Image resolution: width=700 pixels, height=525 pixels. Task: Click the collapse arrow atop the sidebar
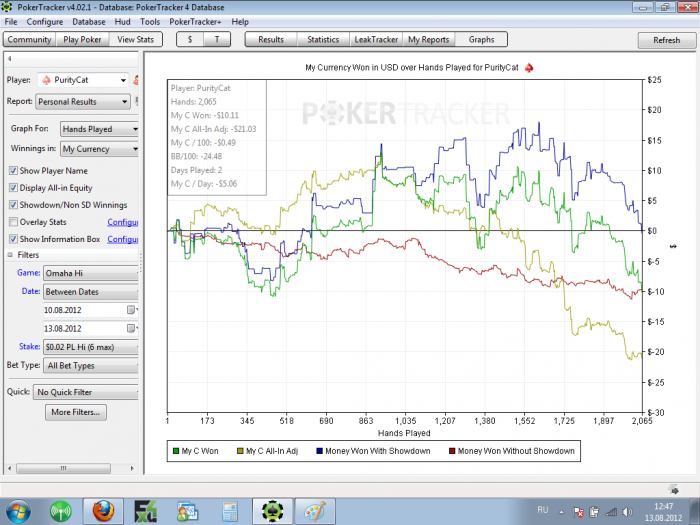pos(9,58)
